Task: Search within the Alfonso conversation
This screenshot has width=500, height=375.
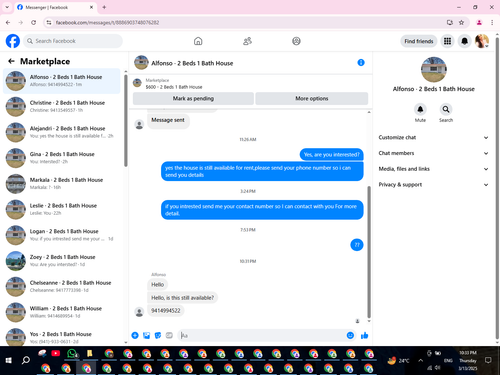Action: [446, 109]
